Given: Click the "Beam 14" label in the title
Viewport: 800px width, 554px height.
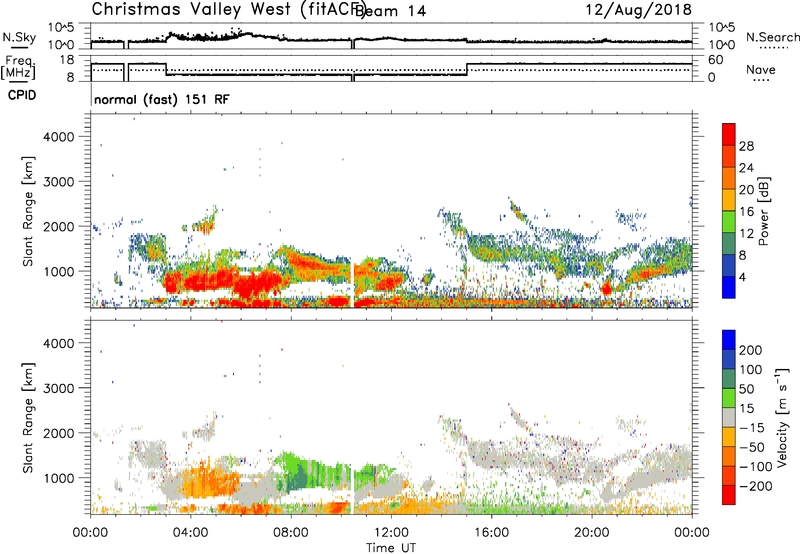Looking at the screenshot, I should point(390,11).
